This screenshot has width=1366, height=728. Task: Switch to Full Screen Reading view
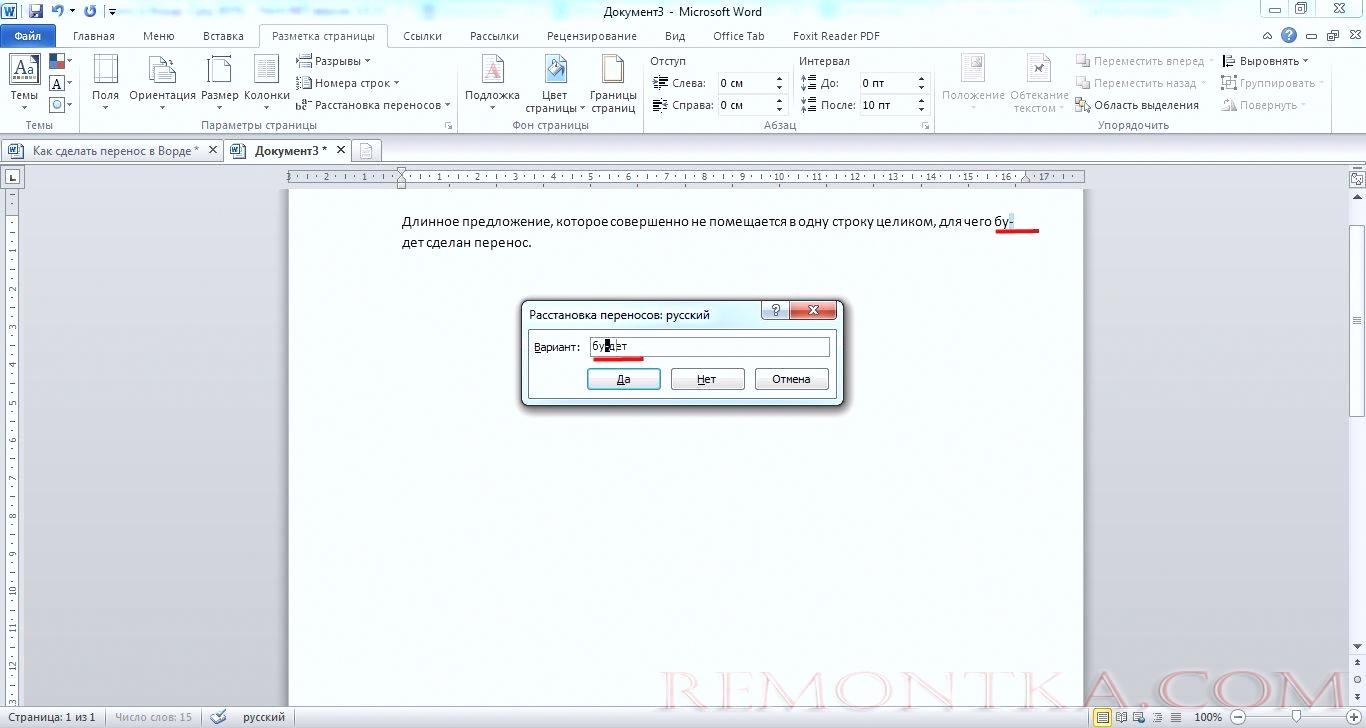pyautogui.click(x=1120, y=717)
